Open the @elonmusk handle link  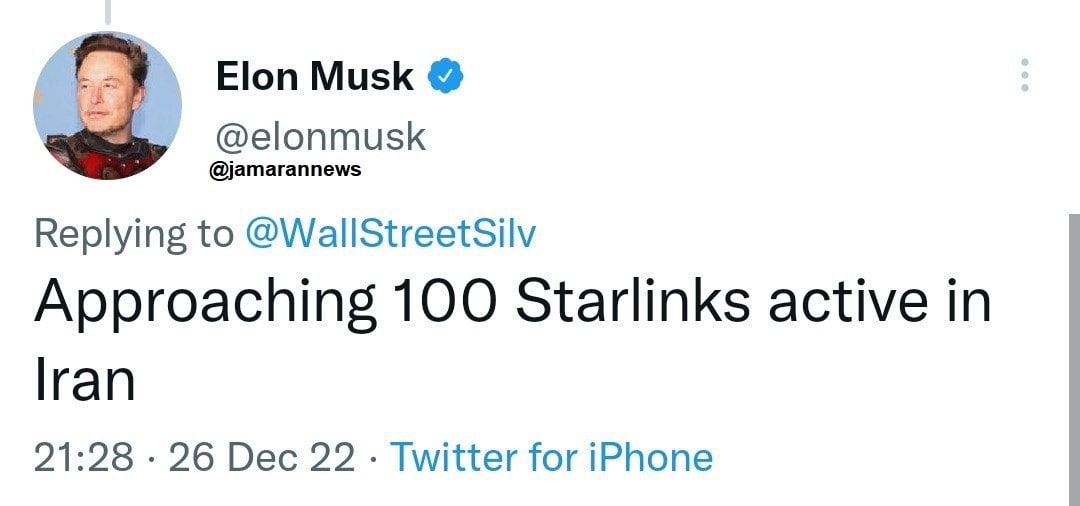(320, 136)
